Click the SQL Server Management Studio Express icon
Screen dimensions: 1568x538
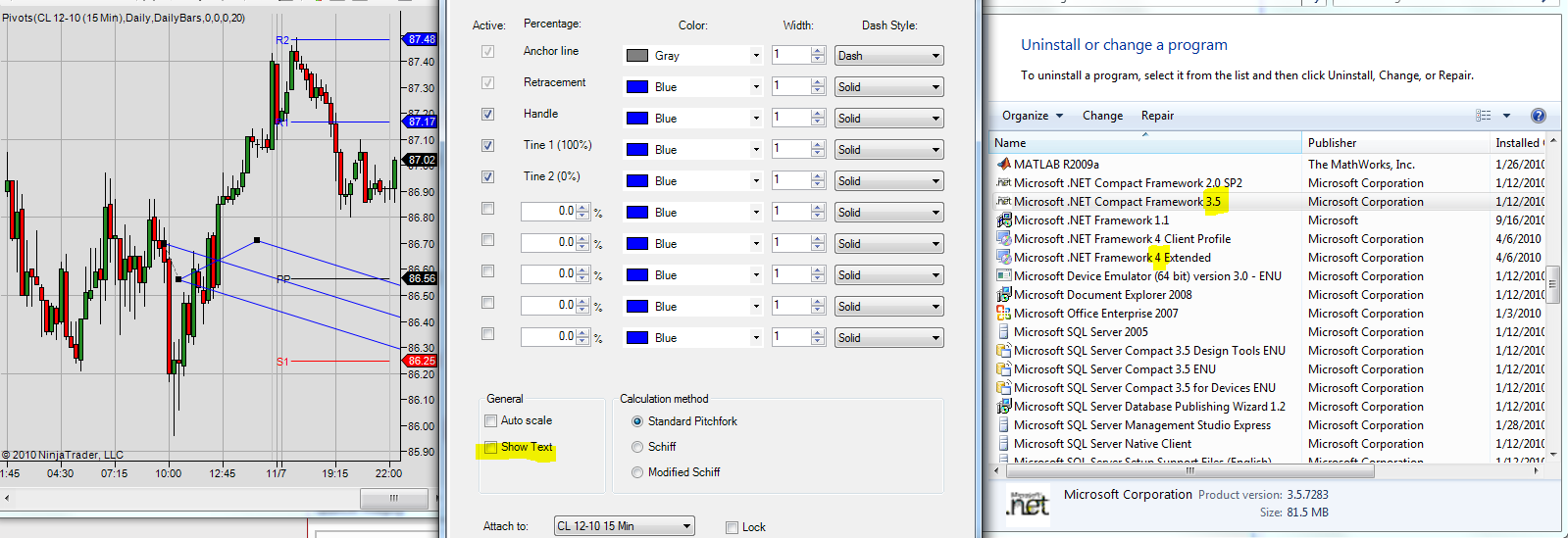[1003, 425]
